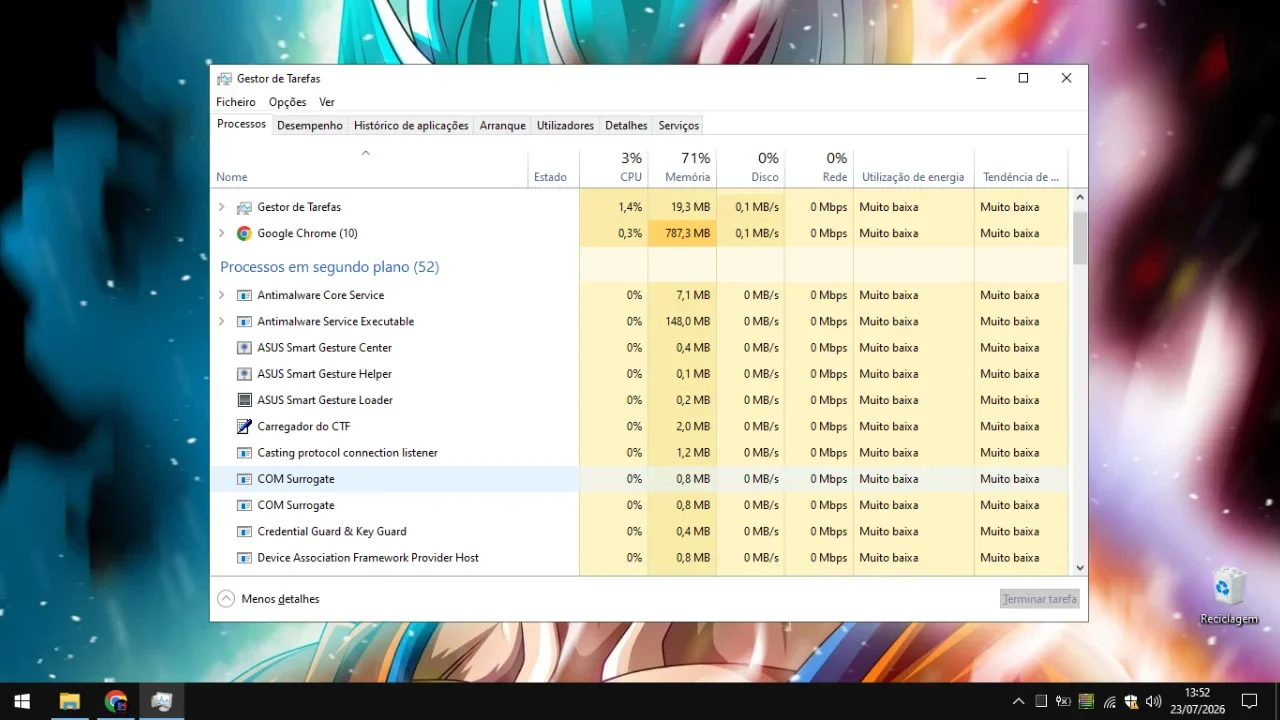The height and width of the screenshot is (720, 1280).
Task: Select the Gestor de Tarefas process row icon
Action: click(x=244, y=207)
